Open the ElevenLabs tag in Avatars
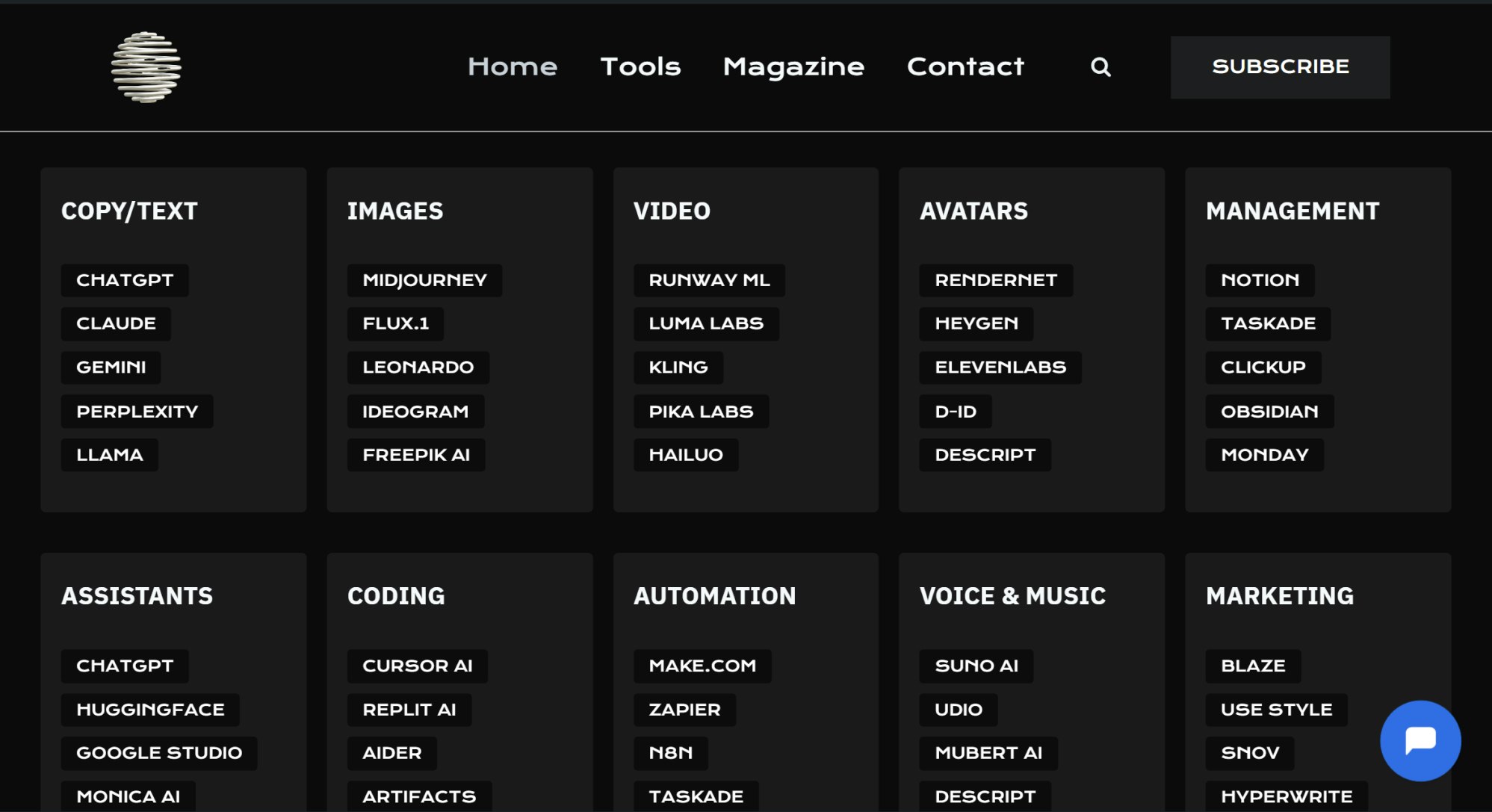Image resolution: width=1492 pixels, height=812 pixels. 1000,368
